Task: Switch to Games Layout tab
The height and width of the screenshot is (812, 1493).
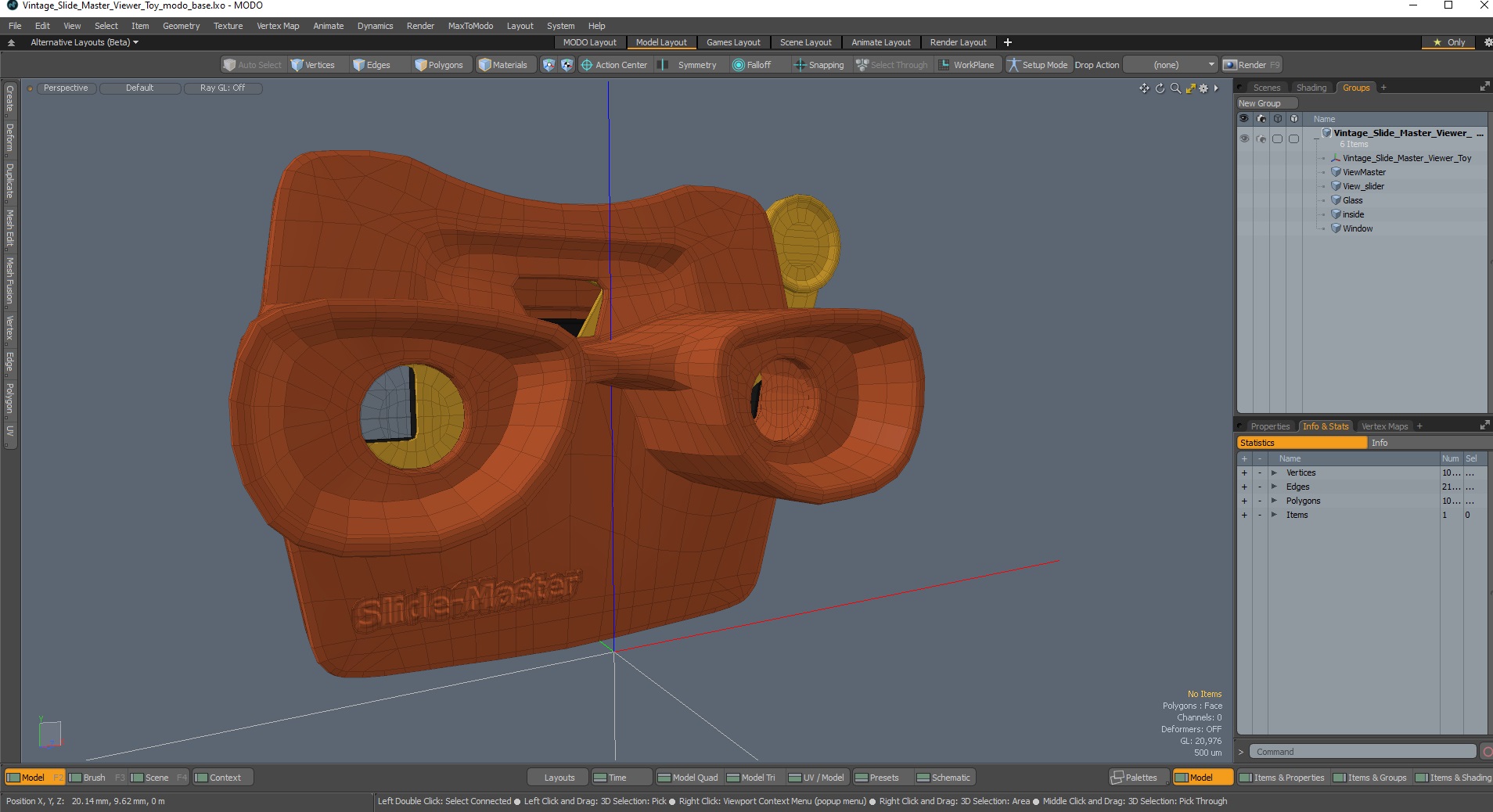Action: [x=732, y=42]
